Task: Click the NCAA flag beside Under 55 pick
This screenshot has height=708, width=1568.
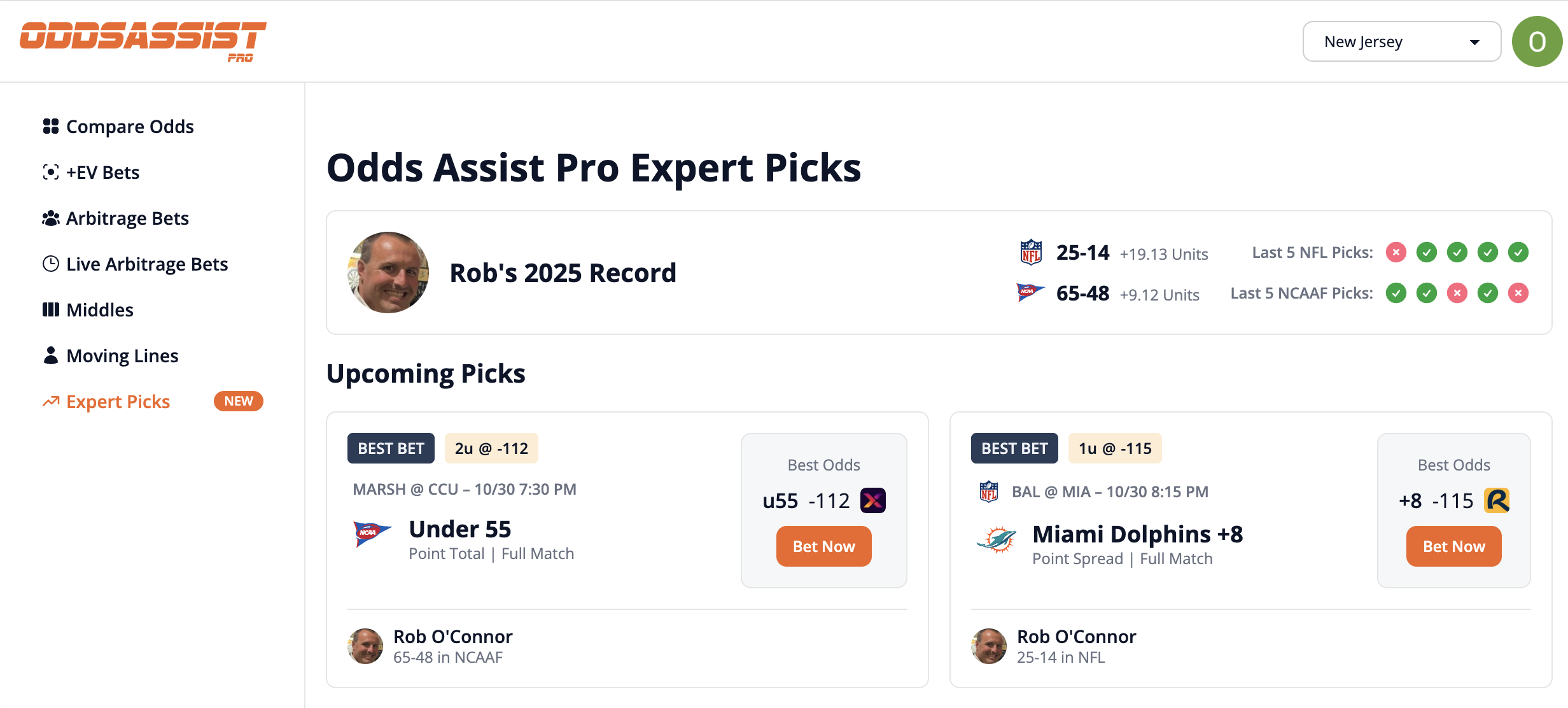Action: click(371, 534)
